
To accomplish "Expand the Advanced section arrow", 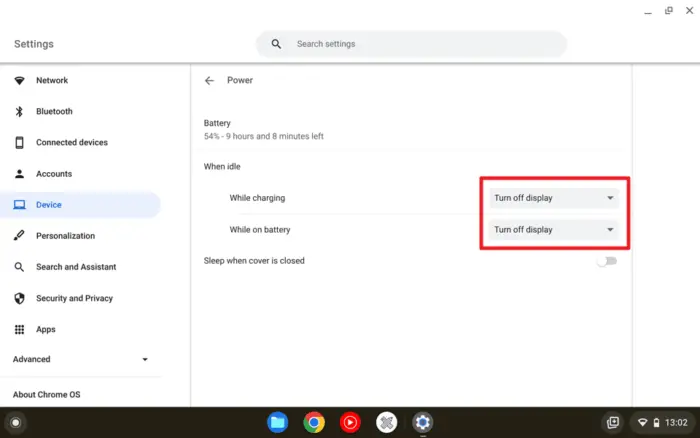I will pyautogui.click(x=145, y=359).
